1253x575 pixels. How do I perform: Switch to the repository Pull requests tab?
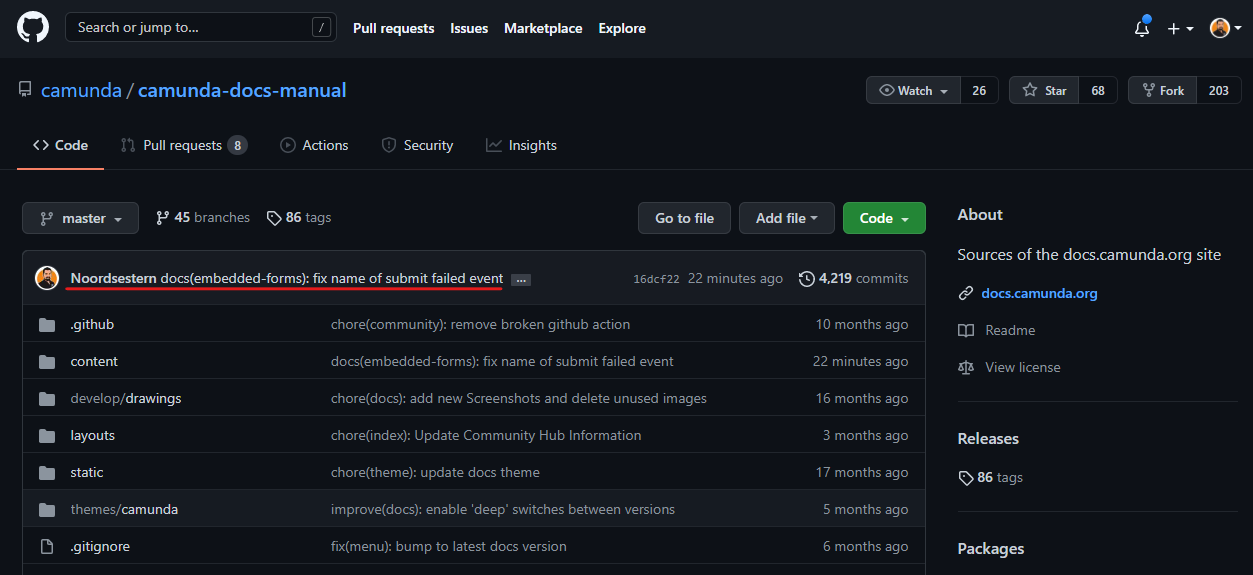click(x=183, y=145)
